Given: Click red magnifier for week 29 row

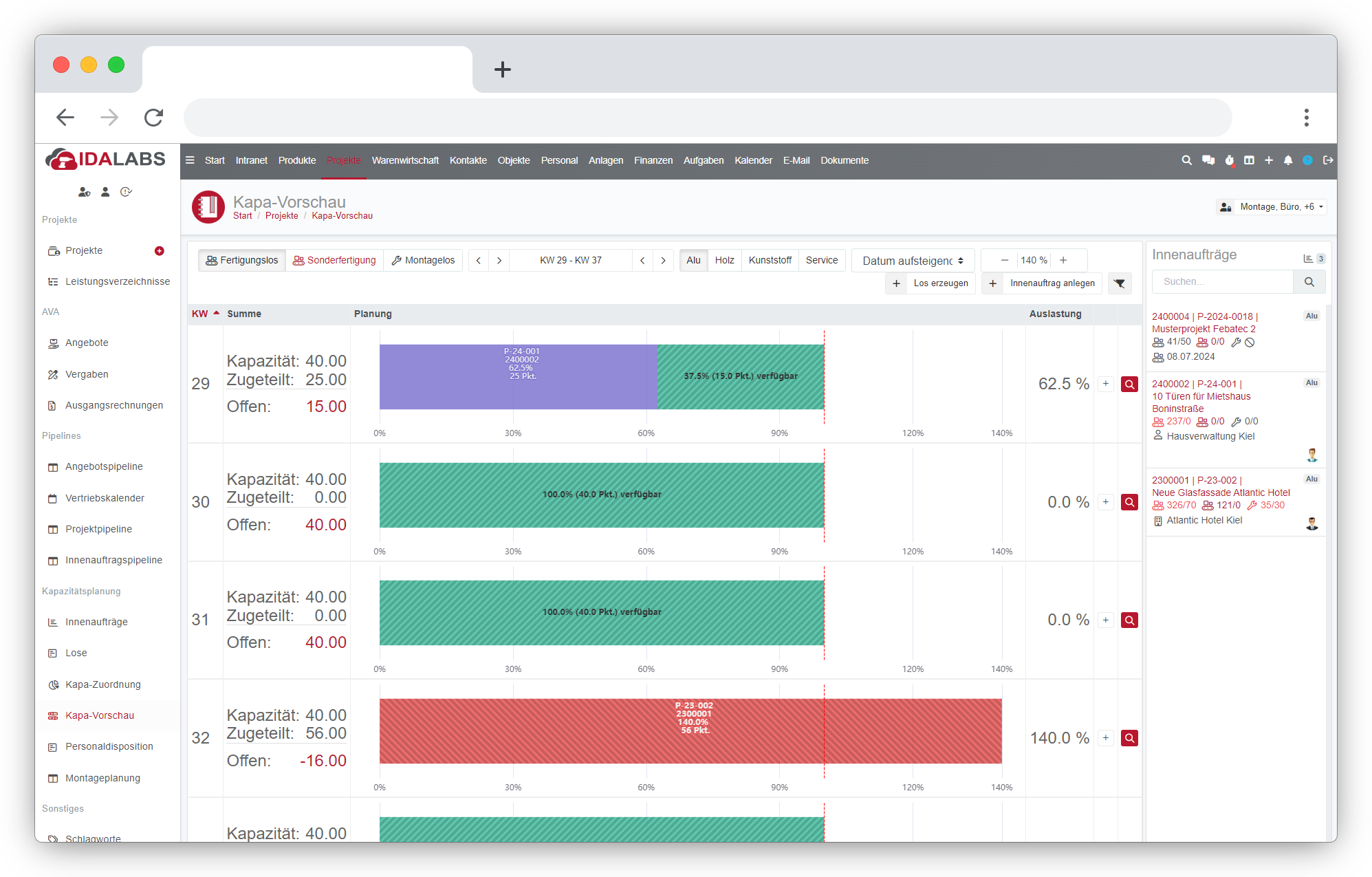Looking at the screenshot, I should tap(1129, 385).
